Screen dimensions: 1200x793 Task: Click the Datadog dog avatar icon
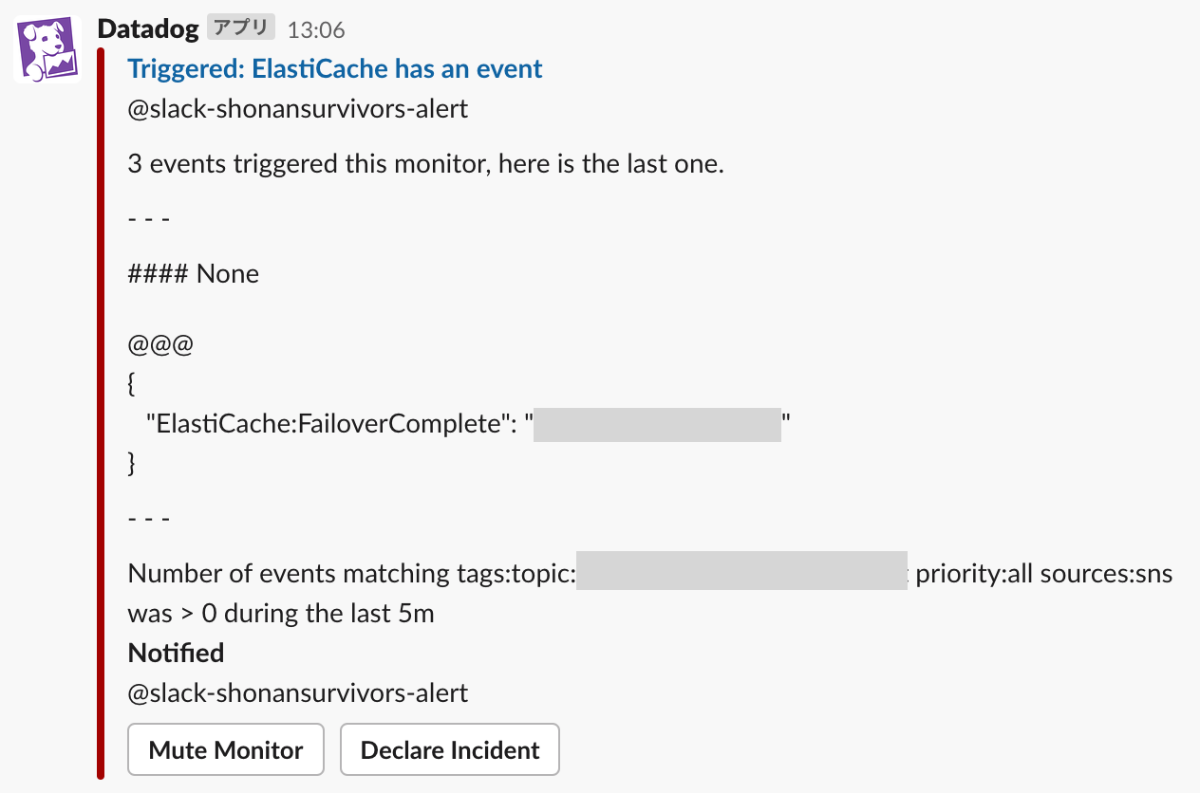coord(47,49)
